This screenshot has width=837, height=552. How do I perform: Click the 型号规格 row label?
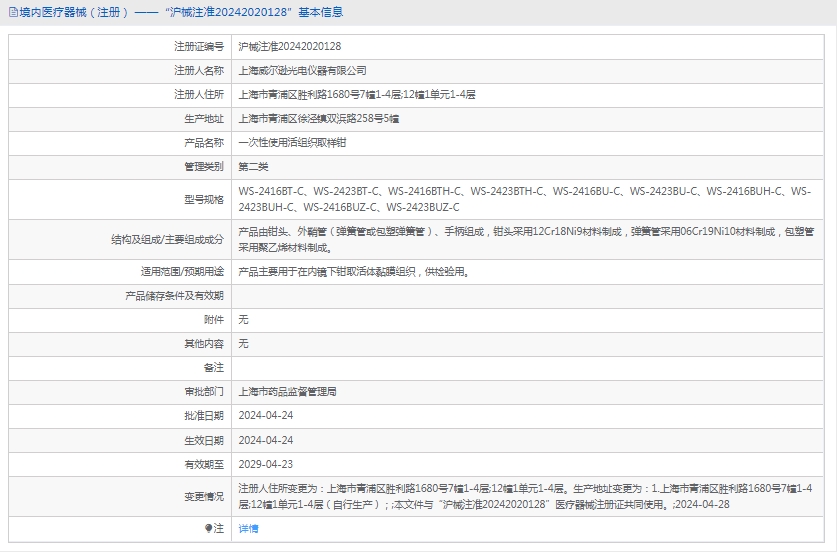pyautogui.click(x=204, y=198)
